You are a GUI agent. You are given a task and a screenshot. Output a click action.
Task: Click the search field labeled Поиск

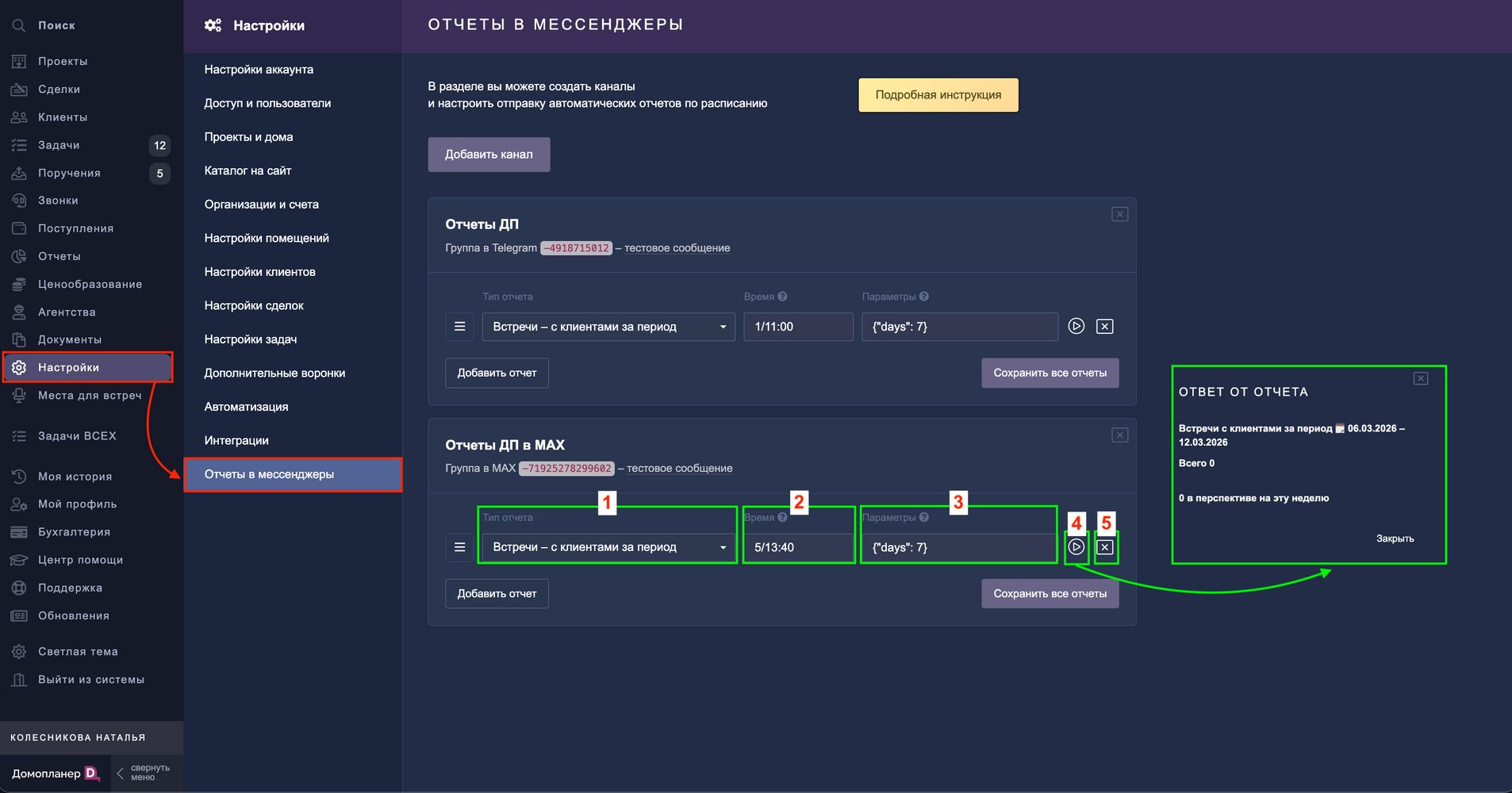(x=56, y=25)
